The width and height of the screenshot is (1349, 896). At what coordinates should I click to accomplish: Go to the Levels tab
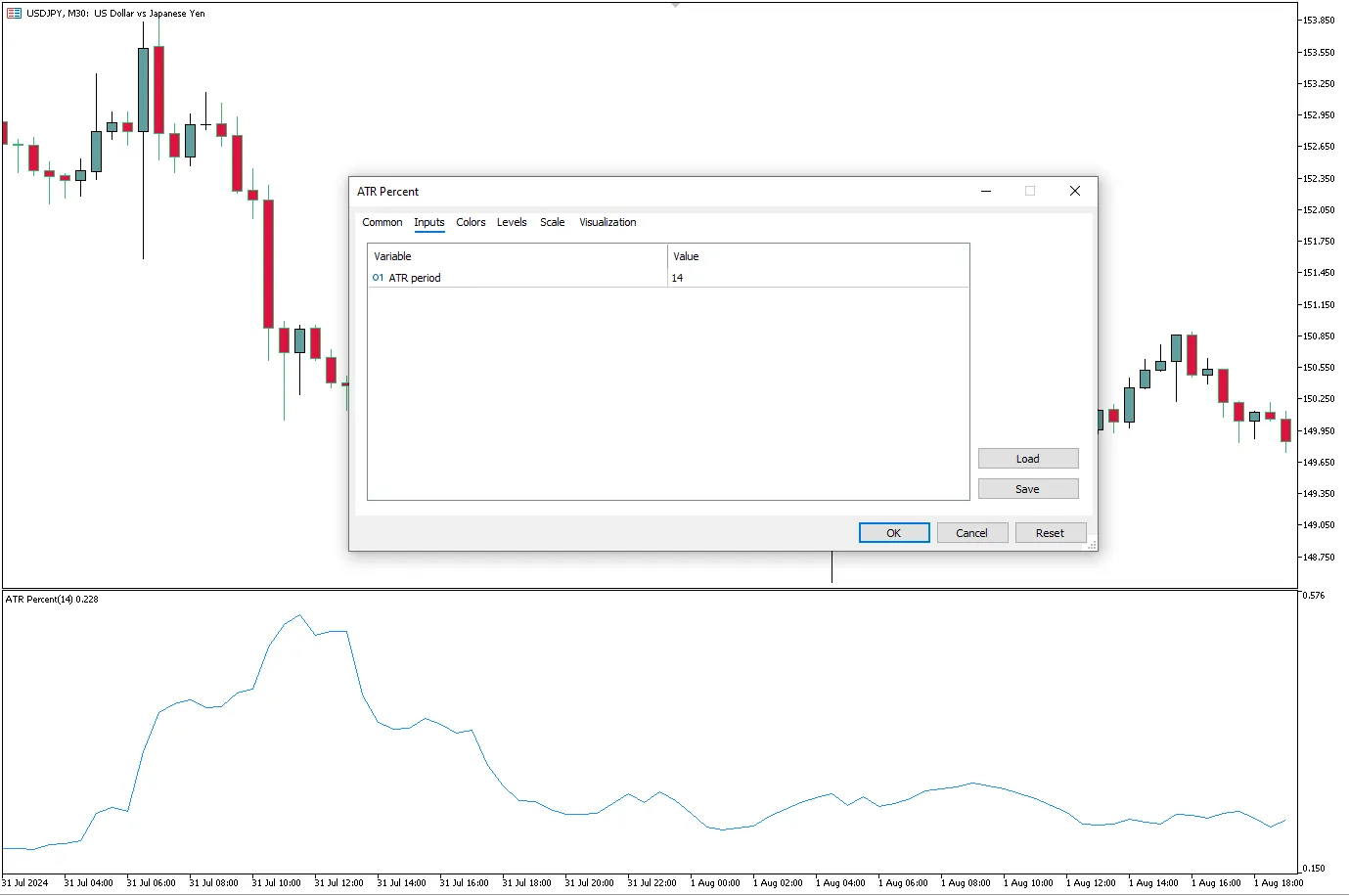(512, 223)
